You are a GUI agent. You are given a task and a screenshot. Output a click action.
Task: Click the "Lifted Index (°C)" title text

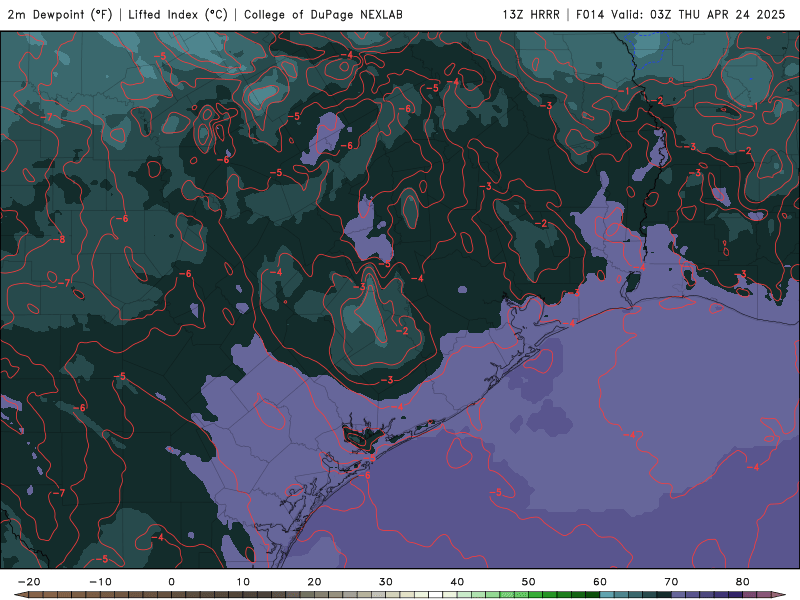178,15
